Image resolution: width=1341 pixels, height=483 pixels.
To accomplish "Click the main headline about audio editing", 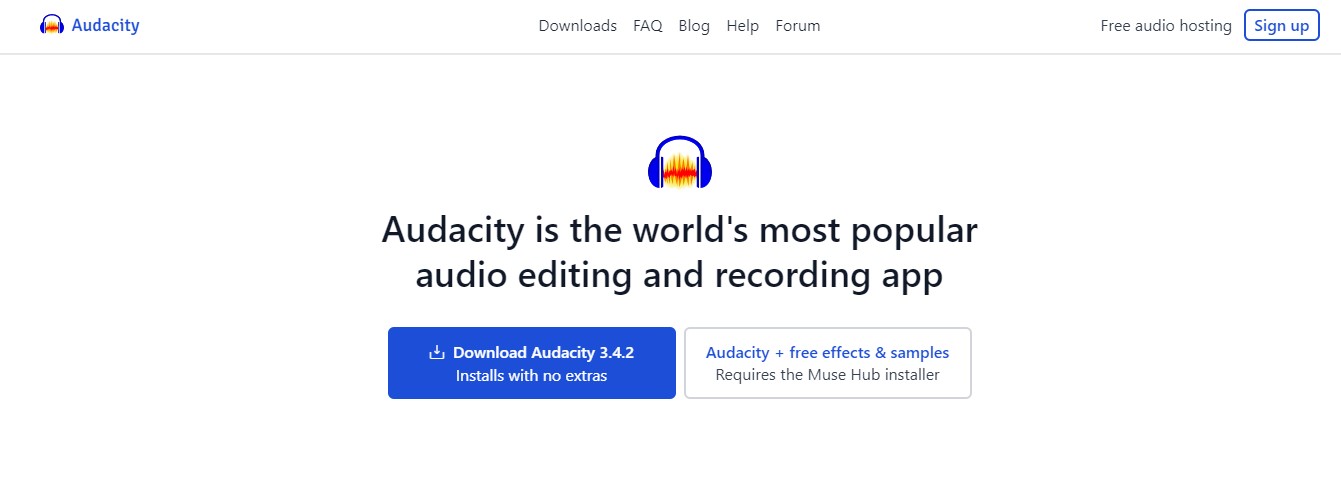I will tap(680, 252).
